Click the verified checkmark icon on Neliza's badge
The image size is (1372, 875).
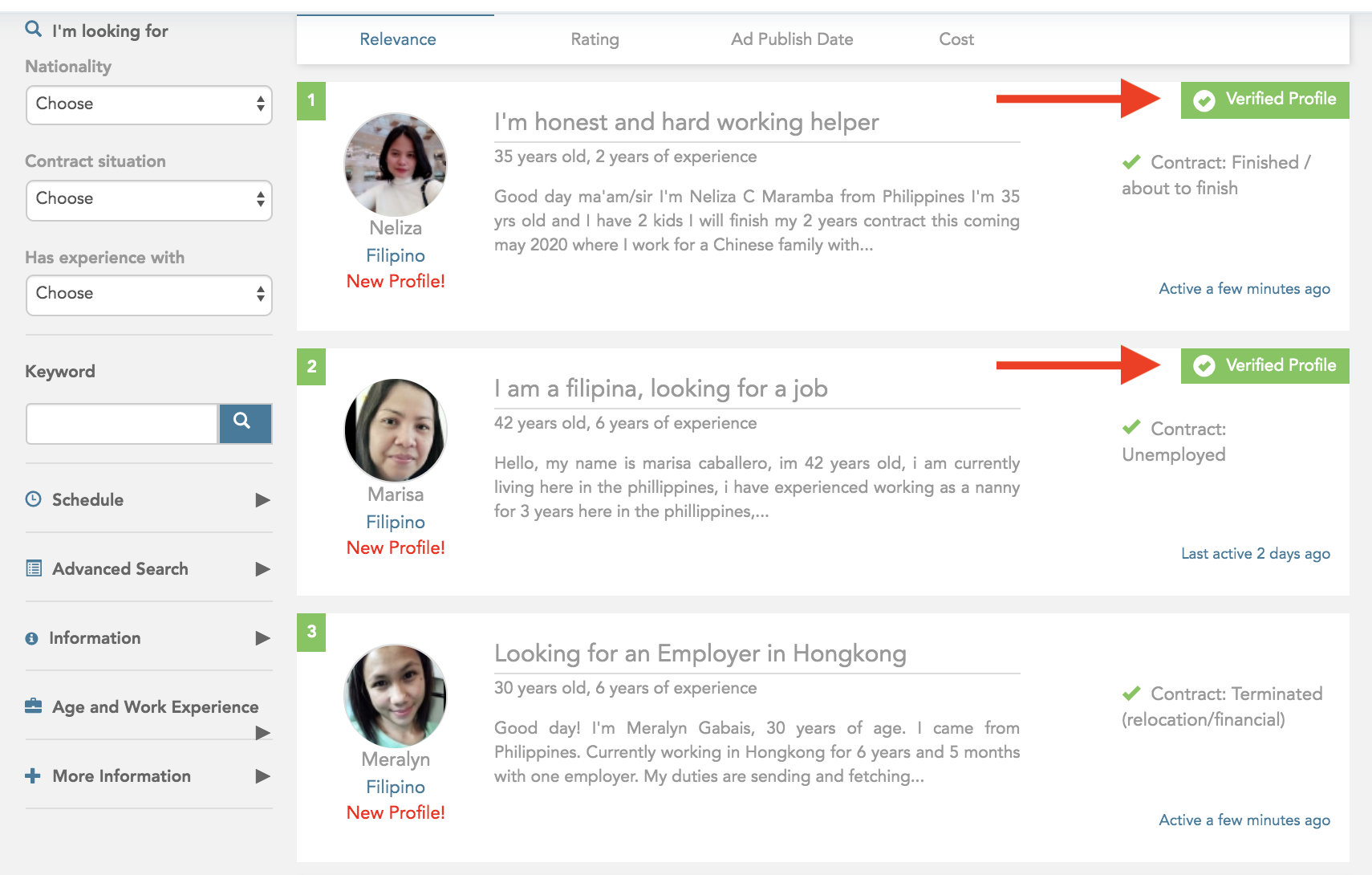click(1204, 100)
